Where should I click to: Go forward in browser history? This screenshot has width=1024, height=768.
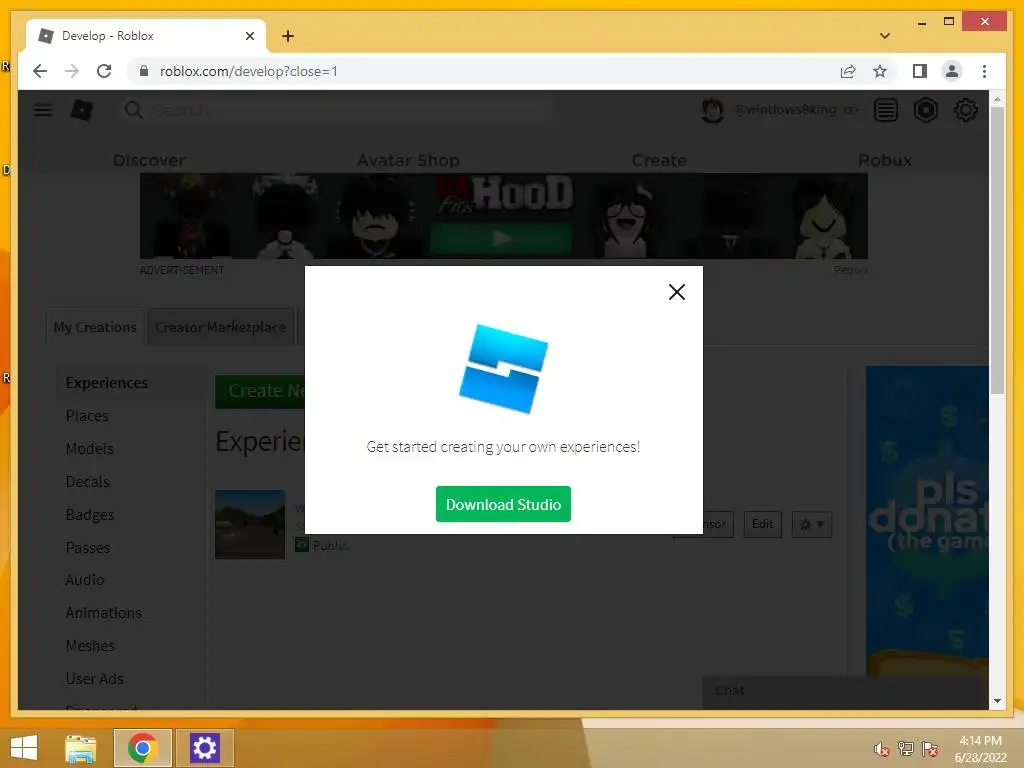[72, 71]
